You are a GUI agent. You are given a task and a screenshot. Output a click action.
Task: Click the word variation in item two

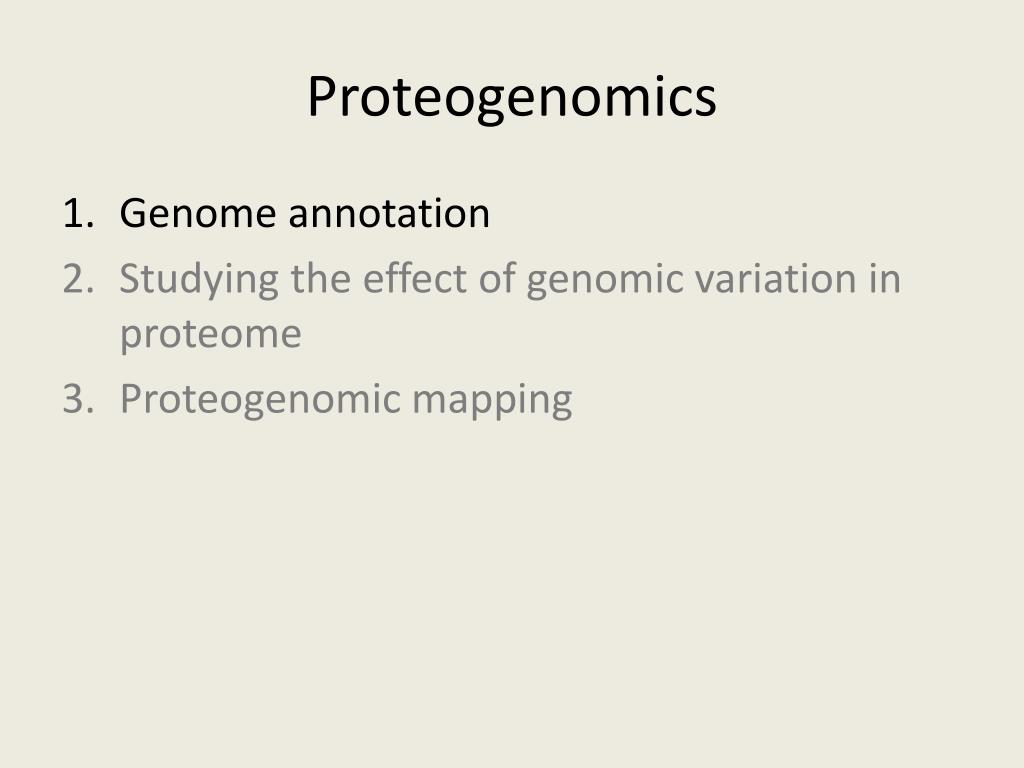775,279
